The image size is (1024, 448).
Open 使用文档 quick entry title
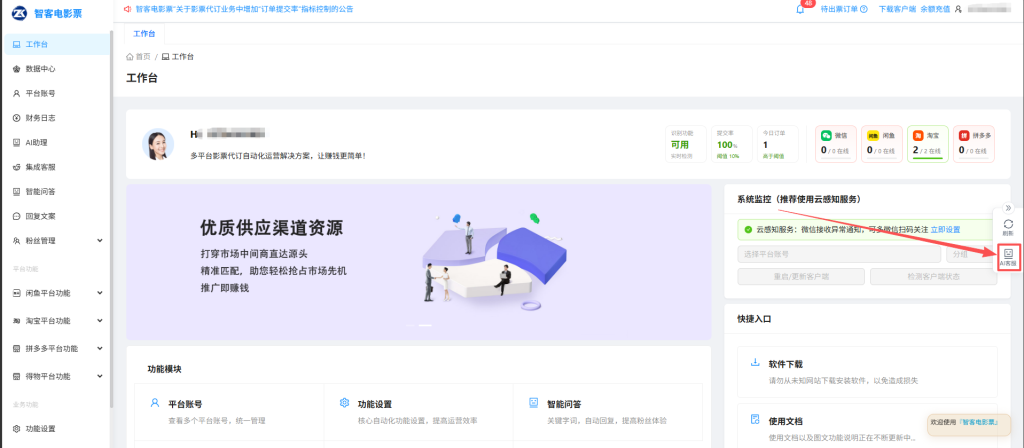click(786, 421)
